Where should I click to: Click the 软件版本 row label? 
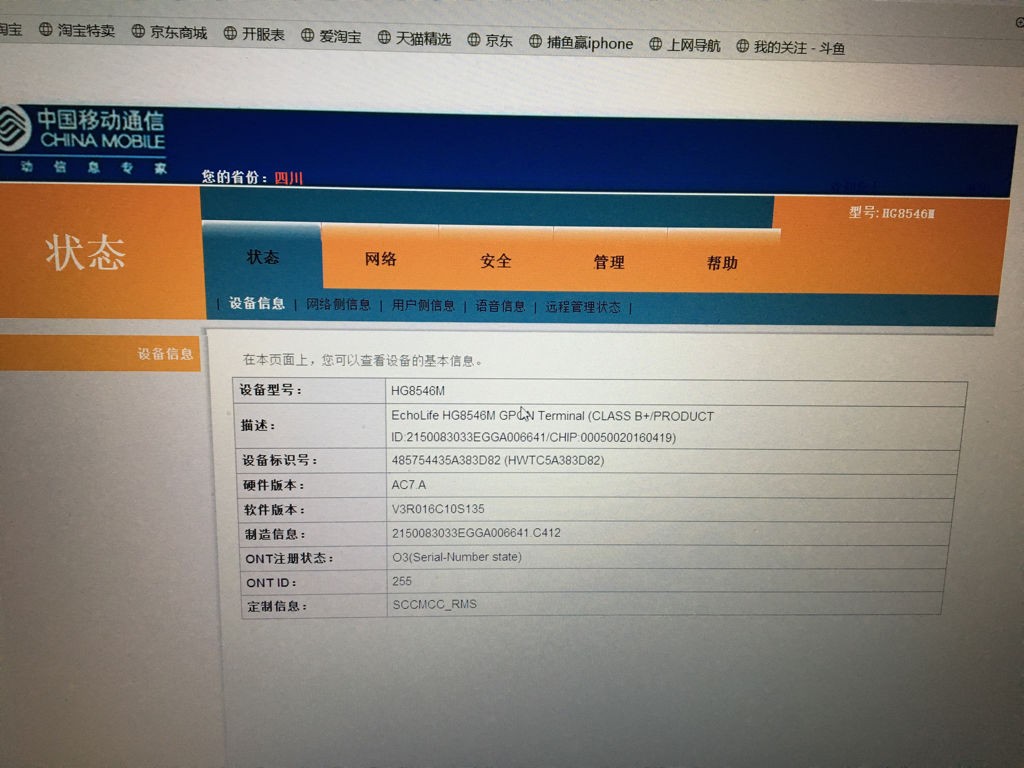pyautogui.click(x=274, y=509)
